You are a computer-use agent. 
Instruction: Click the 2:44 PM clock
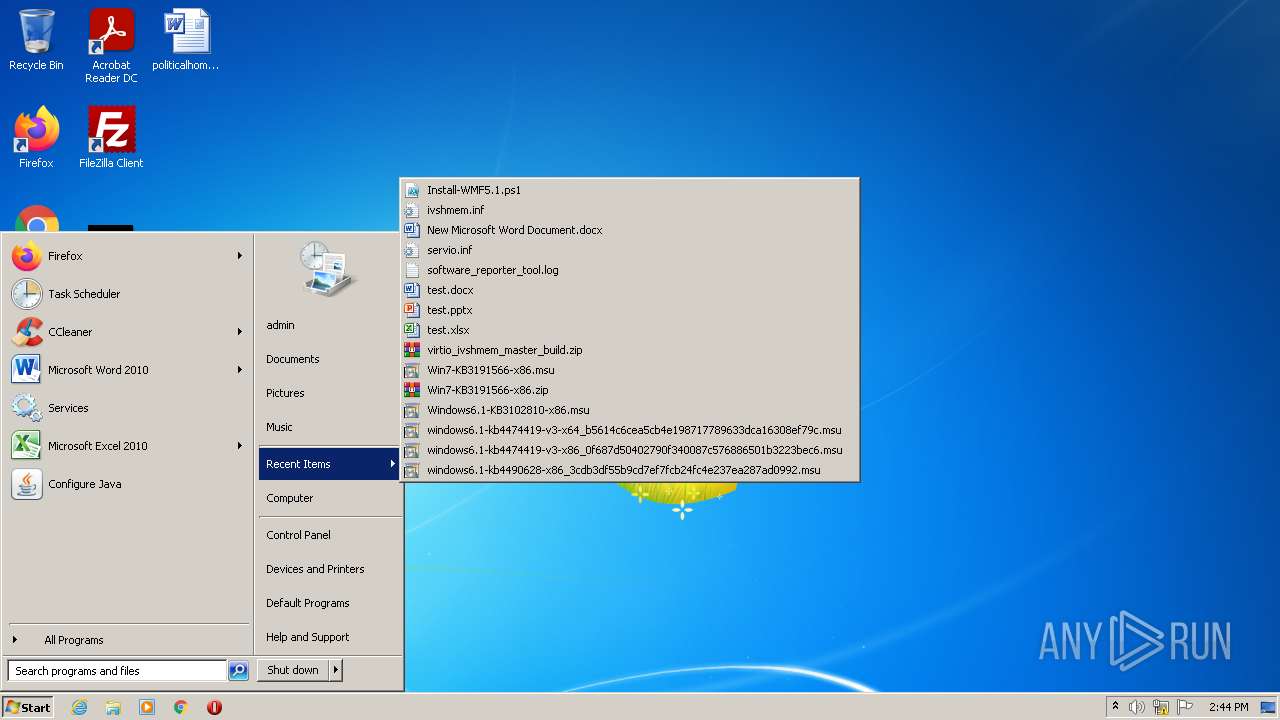point(1228,707)
